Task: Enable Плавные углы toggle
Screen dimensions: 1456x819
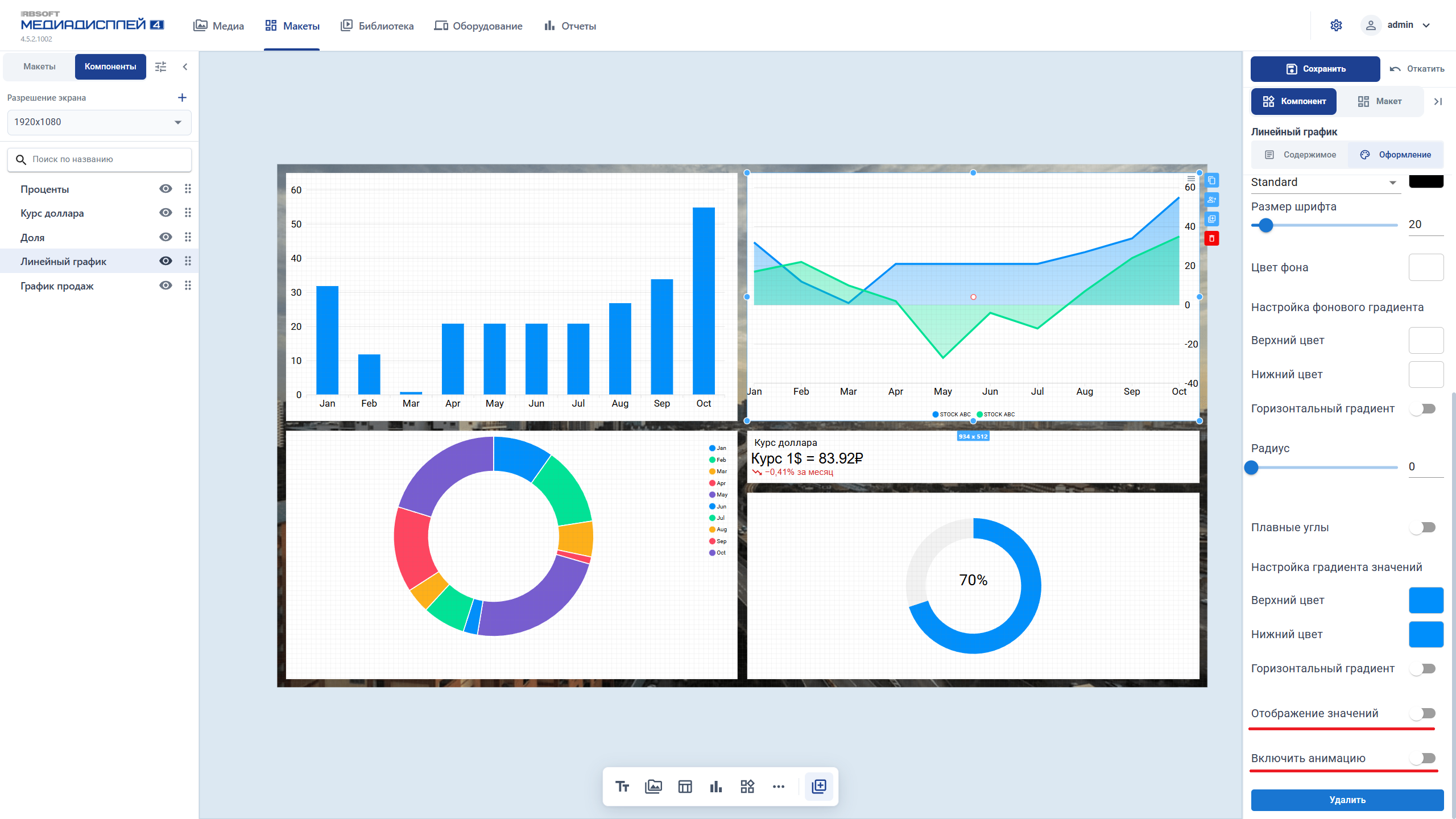Action: 1424,527
